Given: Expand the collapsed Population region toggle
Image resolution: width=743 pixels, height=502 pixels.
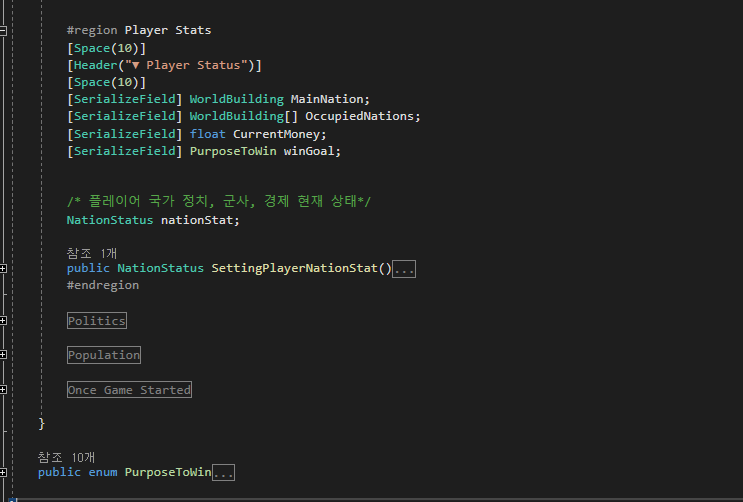Looking at the screenshot, I should [3, 355].
